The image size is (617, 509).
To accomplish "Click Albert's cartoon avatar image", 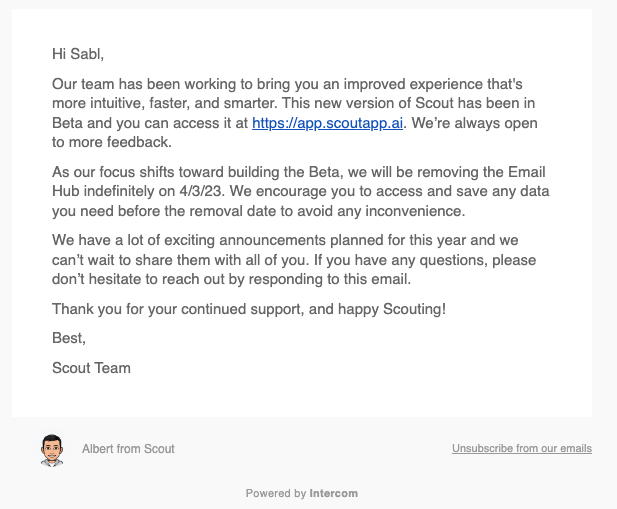I will pyautogui.click(x=52, y=450).
